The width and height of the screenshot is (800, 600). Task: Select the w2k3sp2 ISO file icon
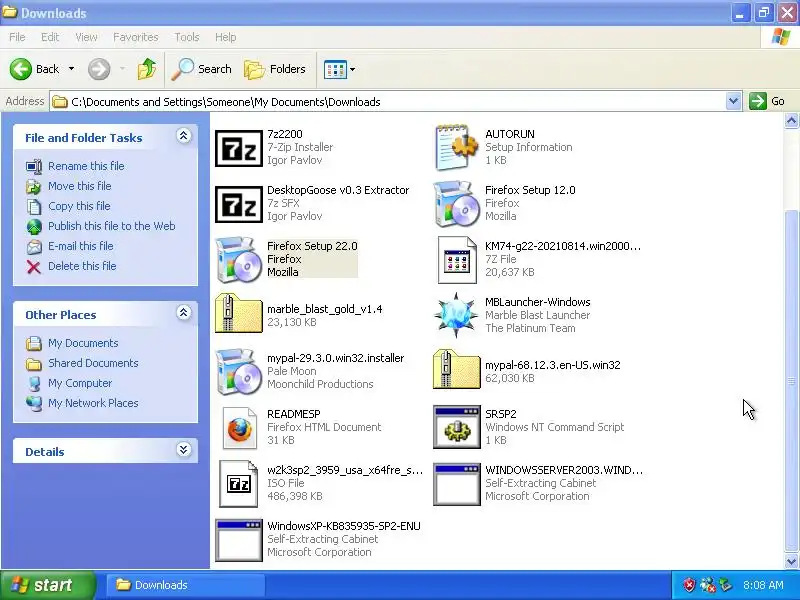coord(239,484)
